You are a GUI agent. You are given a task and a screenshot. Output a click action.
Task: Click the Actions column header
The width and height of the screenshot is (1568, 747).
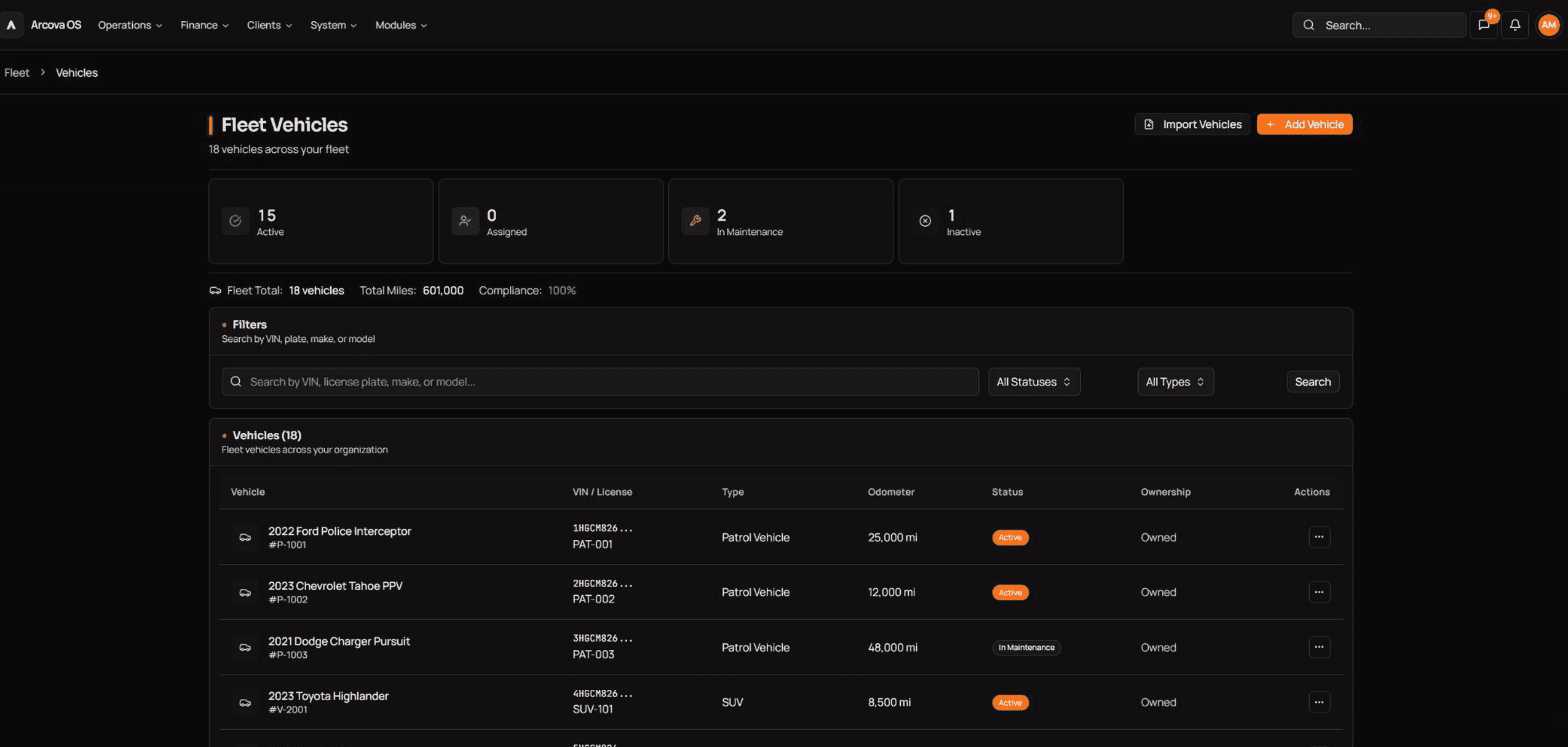(1312, 492)
